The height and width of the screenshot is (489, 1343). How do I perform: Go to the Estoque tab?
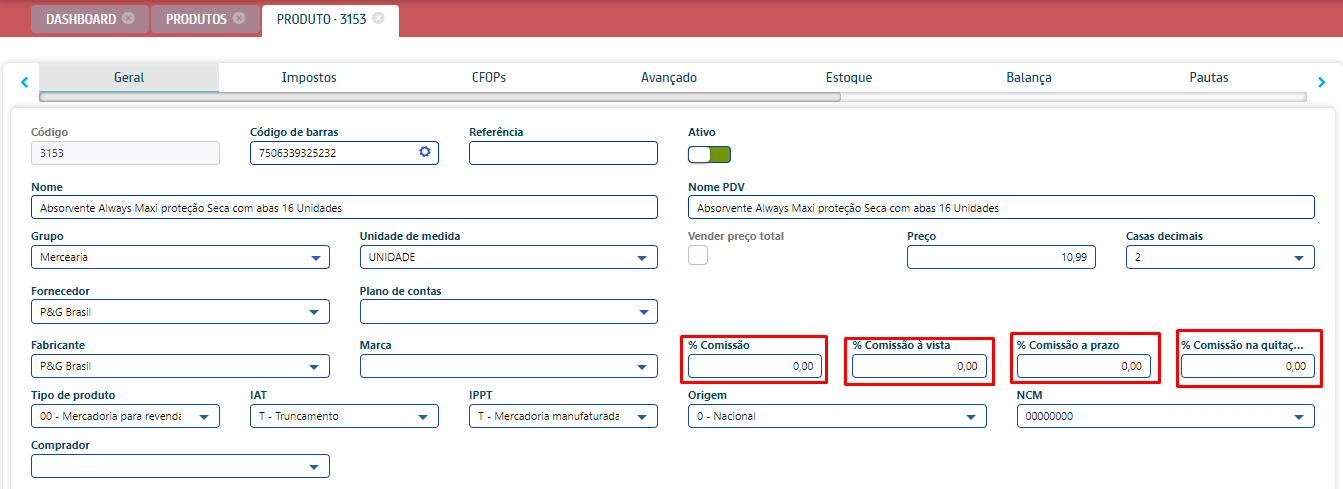[x=849, y=78]
